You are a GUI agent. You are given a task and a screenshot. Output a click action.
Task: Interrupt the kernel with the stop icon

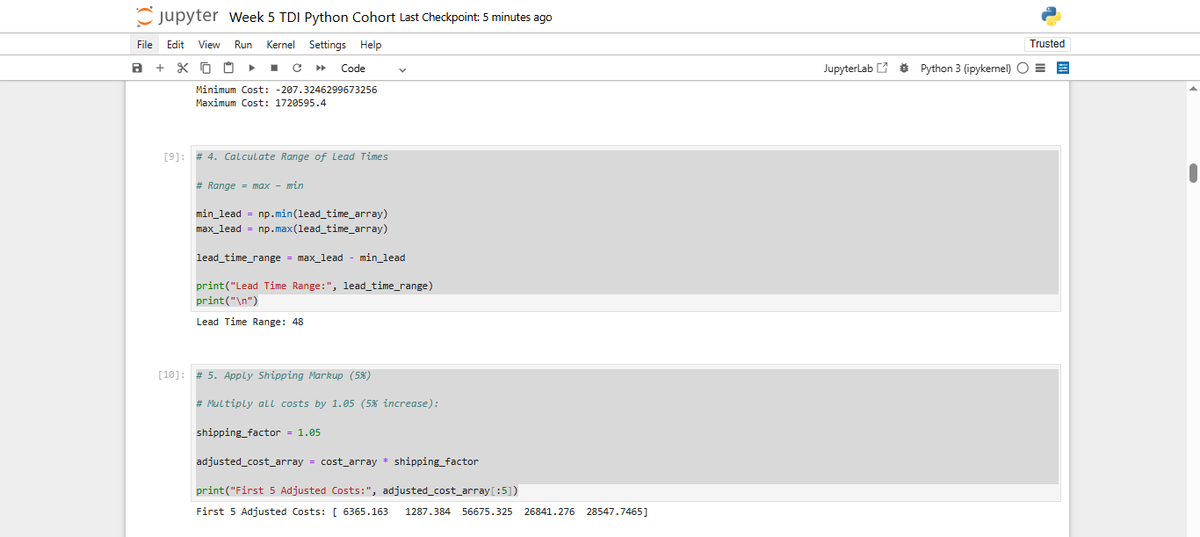point(274,69)
